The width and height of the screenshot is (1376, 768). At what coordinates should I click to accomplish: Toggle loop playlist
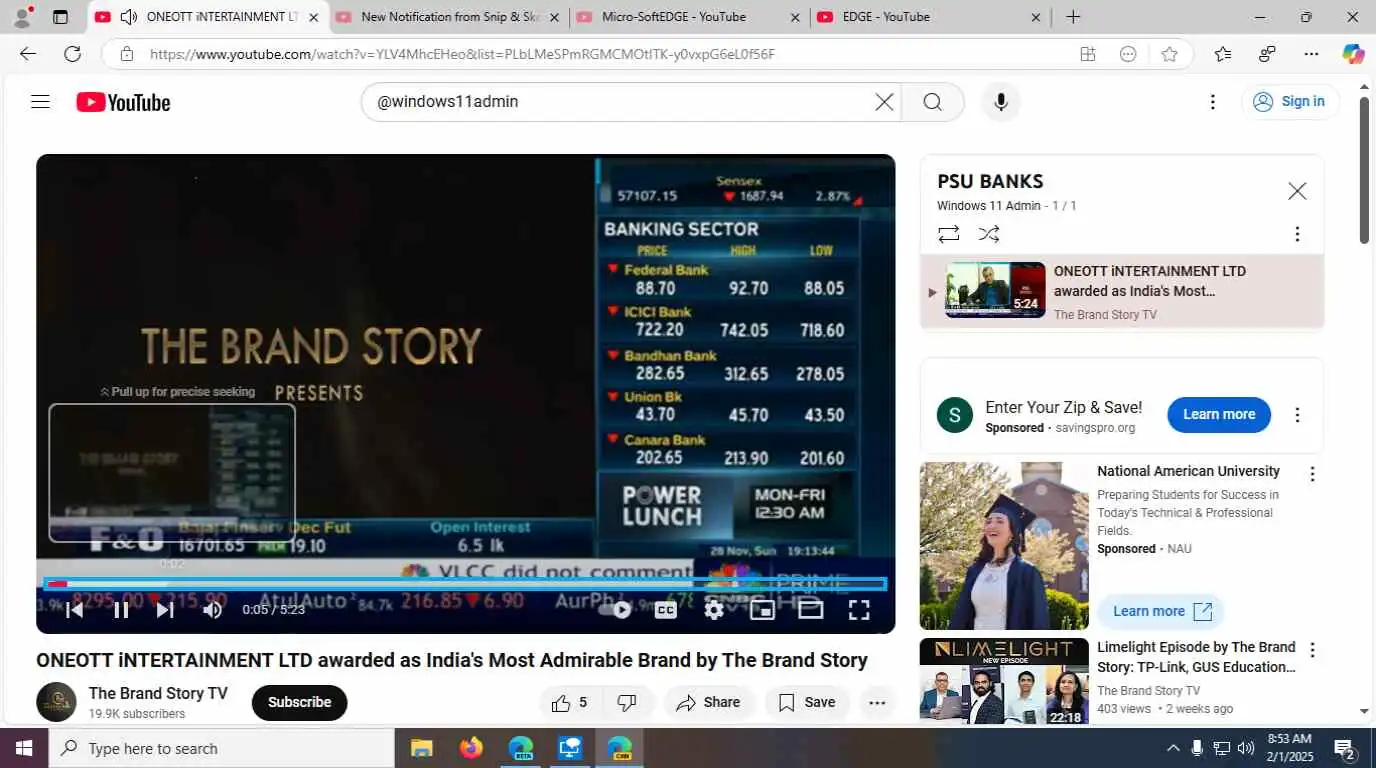click(x=948, y=234)
